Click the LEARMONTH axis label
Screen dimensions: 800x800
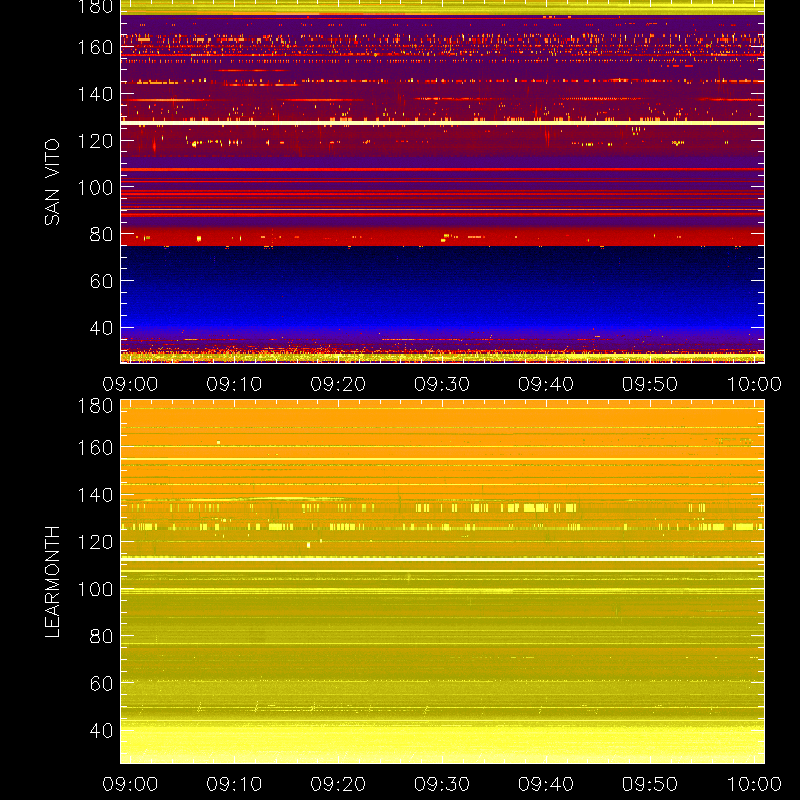52,581
